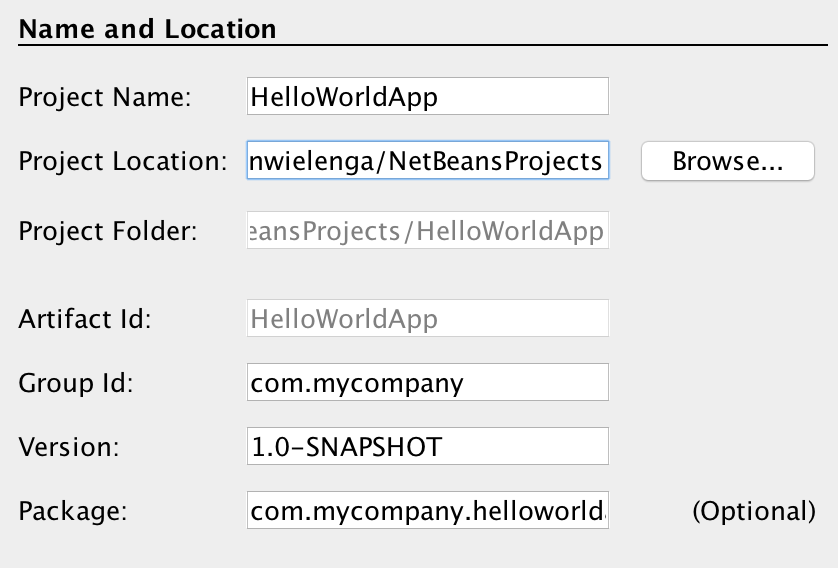This screenshot has height=568, width=838.
Task: Click the "Version:" label text
Action: click(x=69, y=446)
